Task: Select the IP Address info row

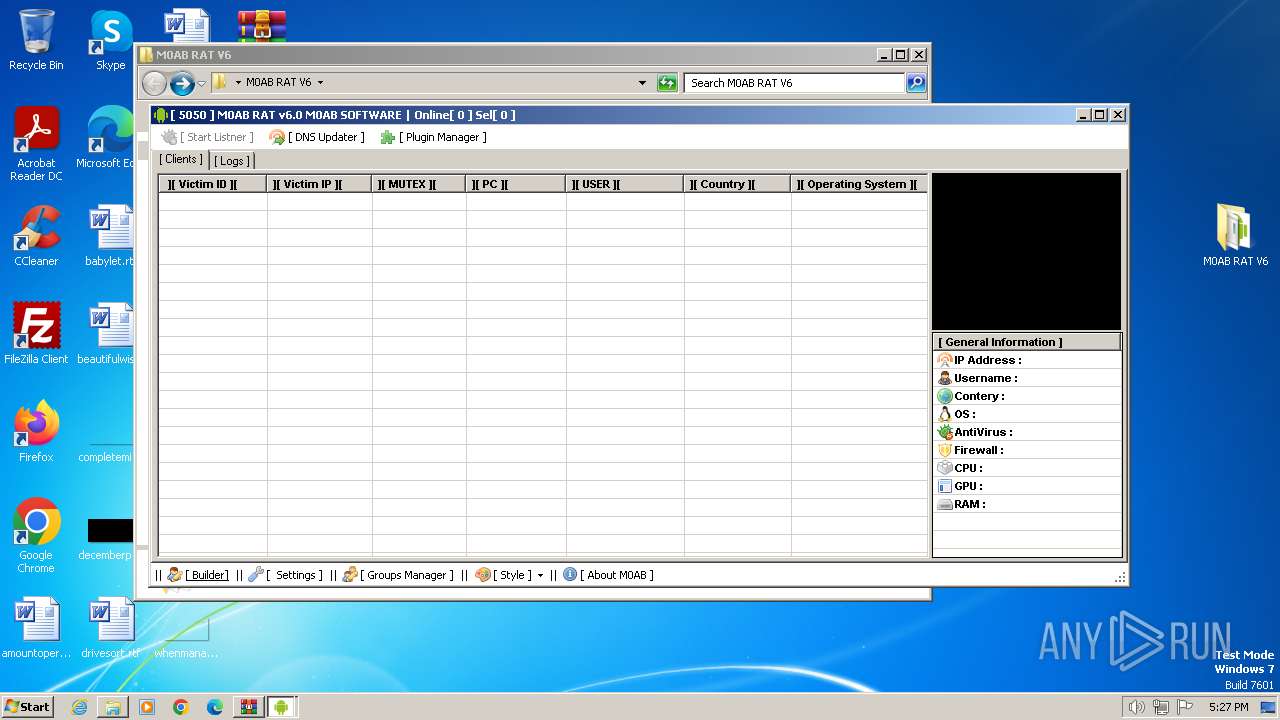Action: 1027,360
